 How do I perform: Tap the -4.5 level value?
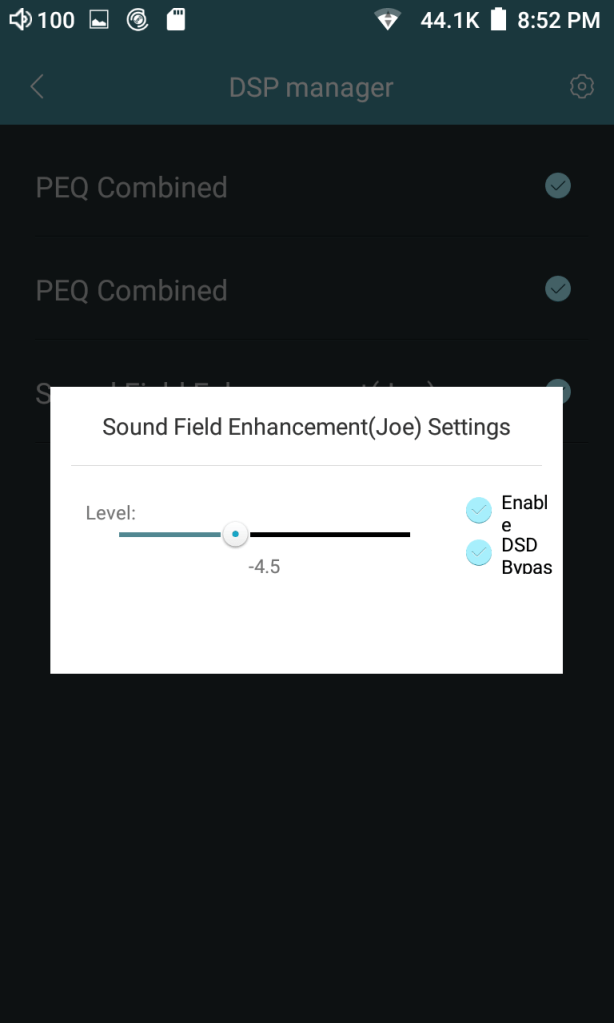click(264, 567)
